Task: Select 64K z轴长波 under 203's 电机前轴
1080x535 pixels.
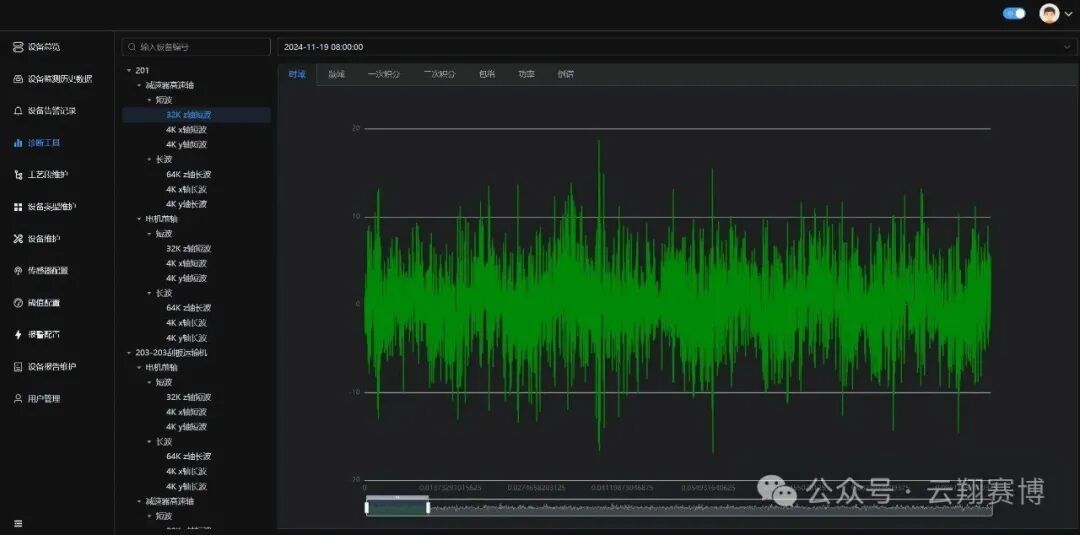Action: pyautogui.click(x=188, y=457)
